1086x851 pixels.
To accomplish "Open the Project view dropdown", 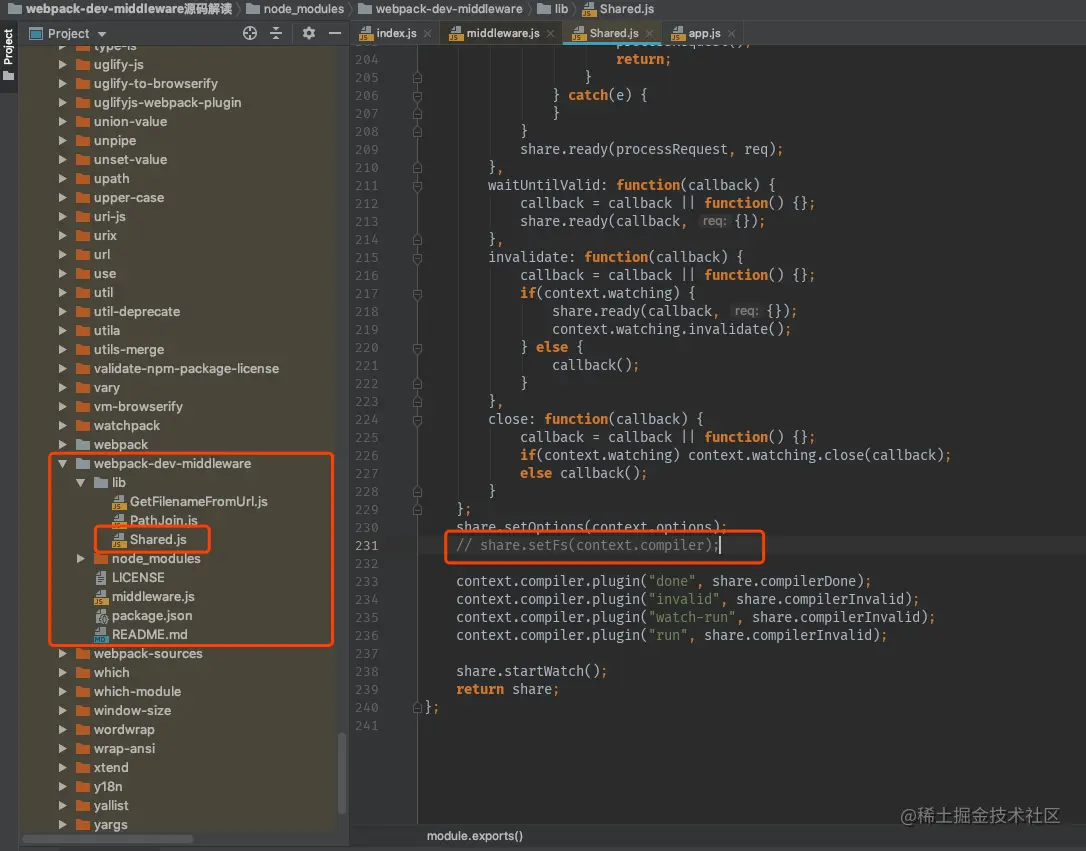I will point(102,34).
